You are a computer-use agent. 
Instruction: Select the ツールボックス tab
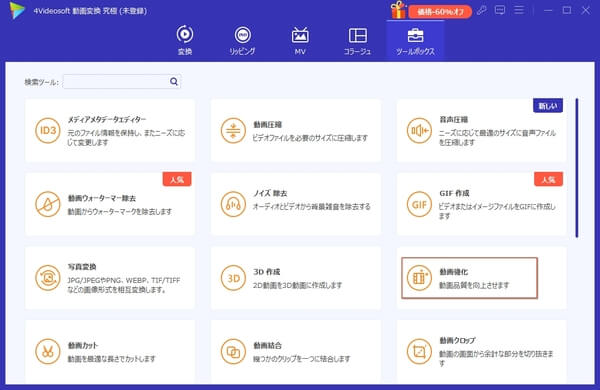point(415,40)
